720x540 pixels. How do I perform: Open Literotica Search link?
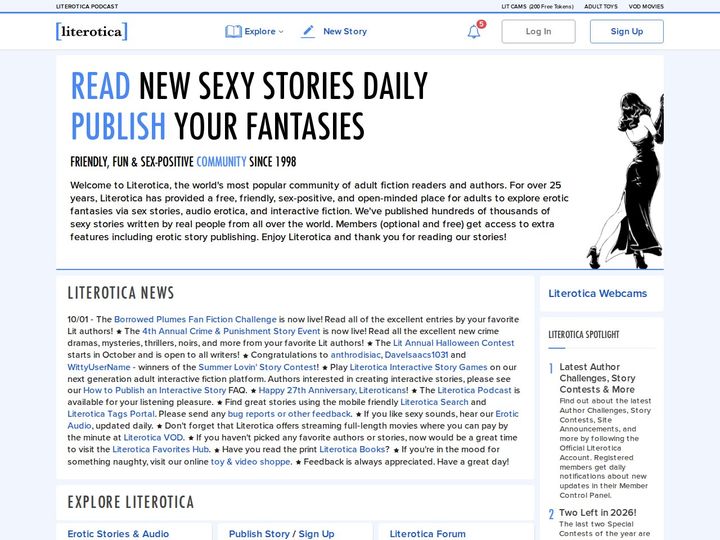434,402
